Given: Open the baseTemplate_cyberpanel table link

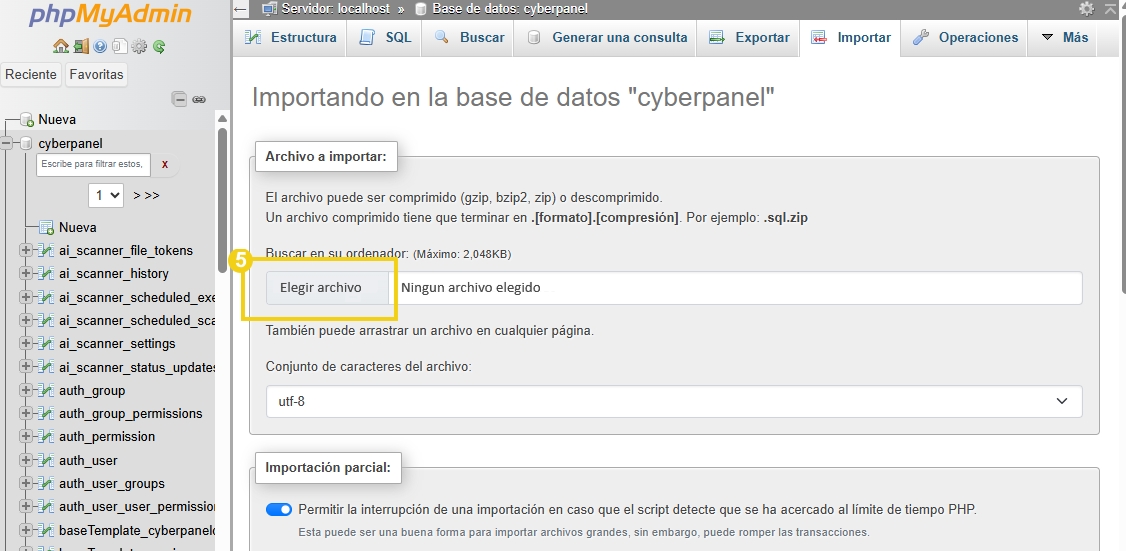Looking at the screenshot, I should 137,530.
